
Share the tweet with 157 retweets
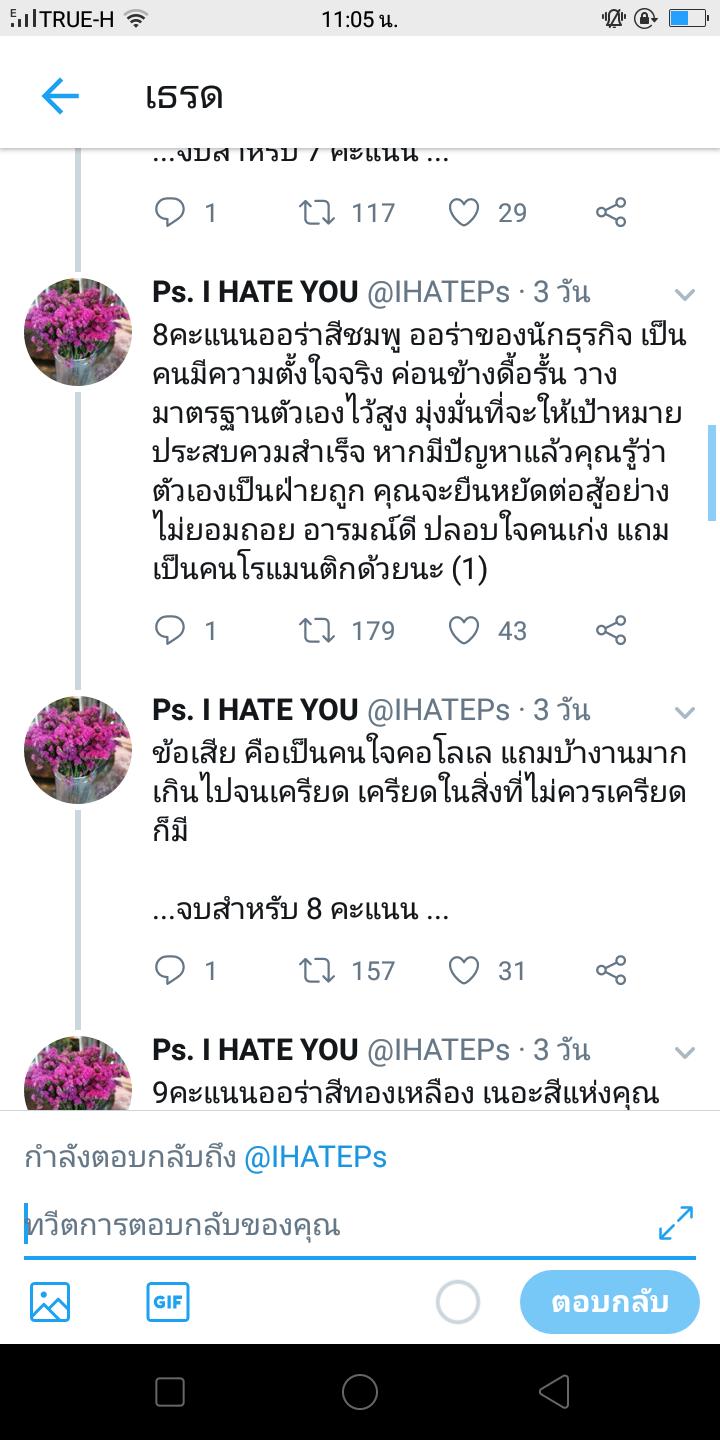(611, 970)
